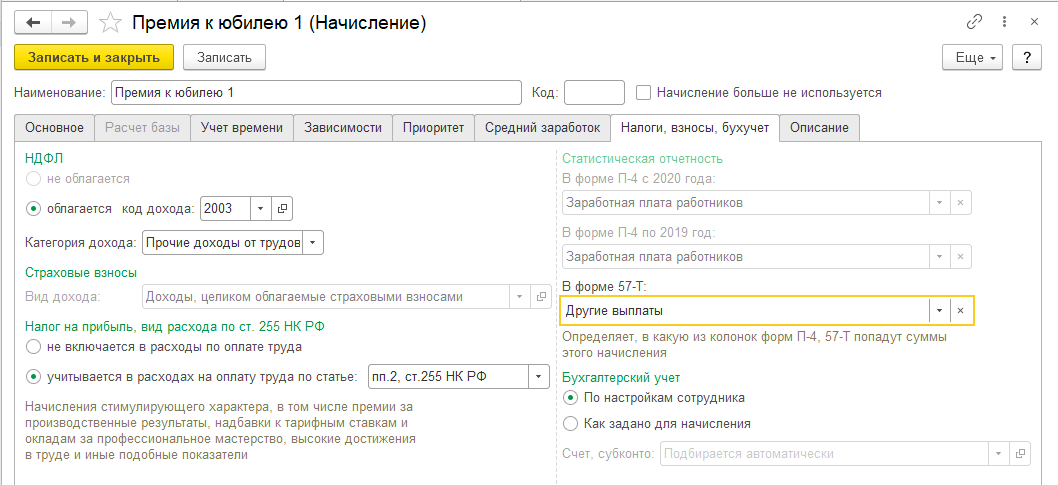Click 'Записать и закрыть' button
This screenshot has height=485, width=1058.
point(94,58)
